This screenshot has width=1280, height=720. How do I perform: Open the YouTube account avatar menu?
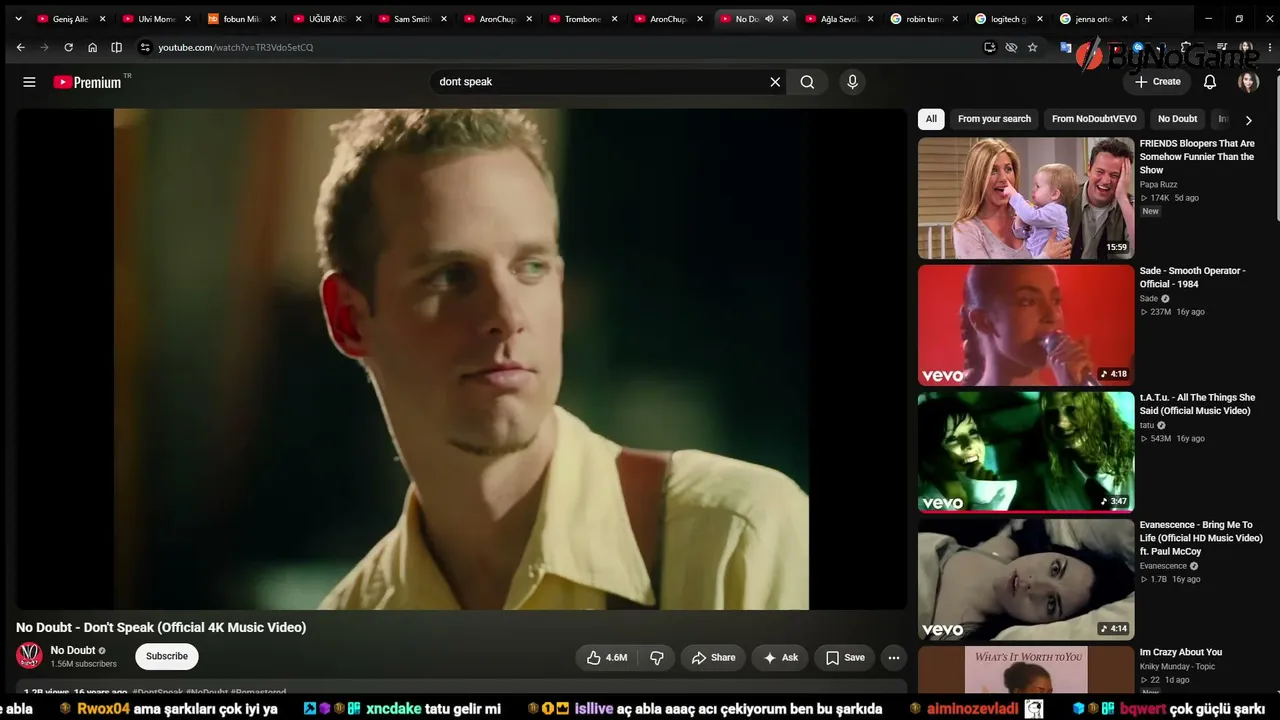(1248, 82)
